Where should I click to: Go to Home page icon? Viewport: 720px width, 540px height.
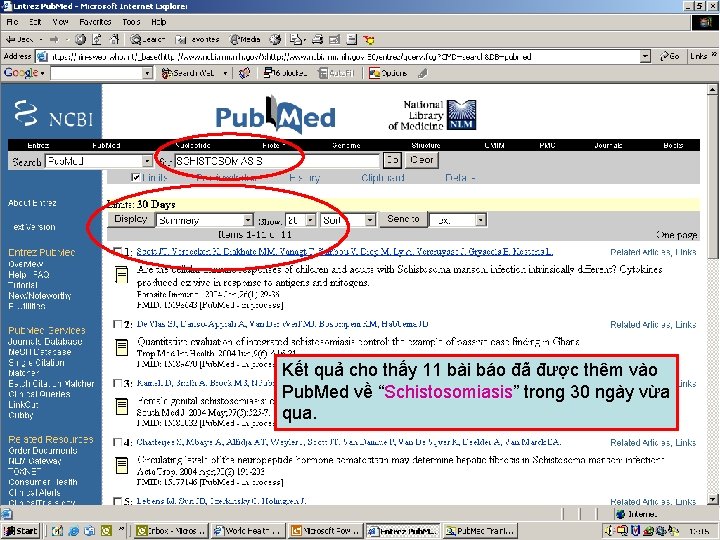[114, 39]
